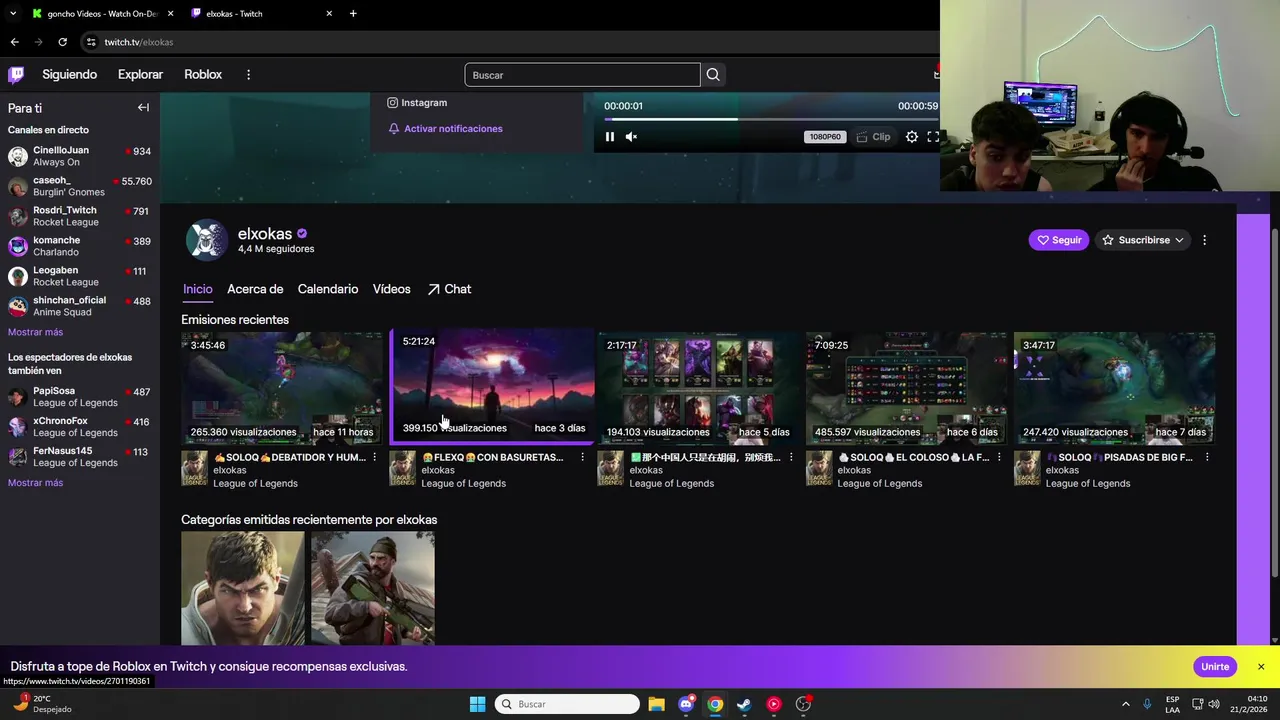Image resolution: width=1280 pixels, height=720 pixels.
Task: Open Steam from the taskbar
Action: 744,704
